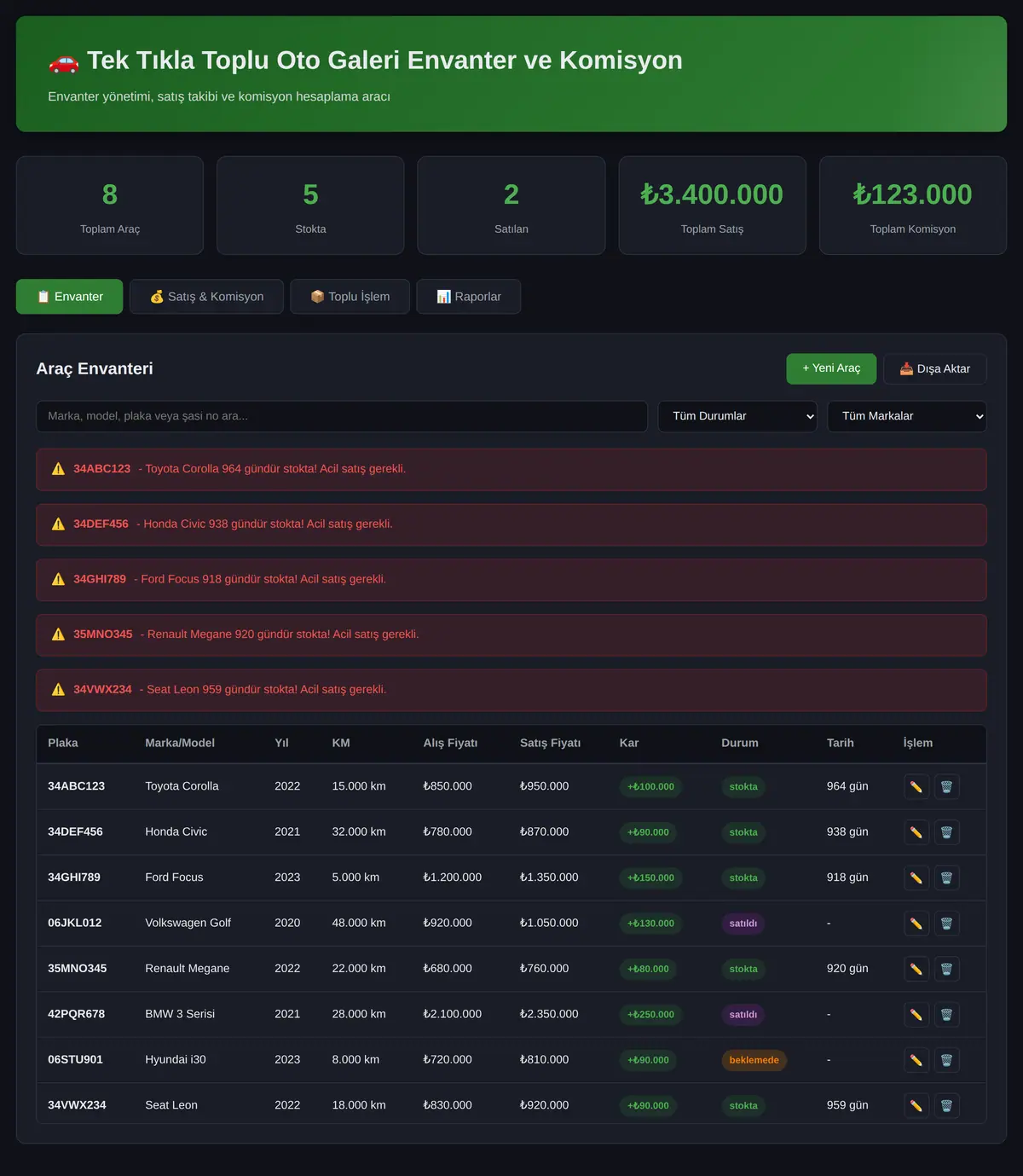Click the beklemede status badge for Hyundai i30
1023x1176 pixels.
(754, 1060)
